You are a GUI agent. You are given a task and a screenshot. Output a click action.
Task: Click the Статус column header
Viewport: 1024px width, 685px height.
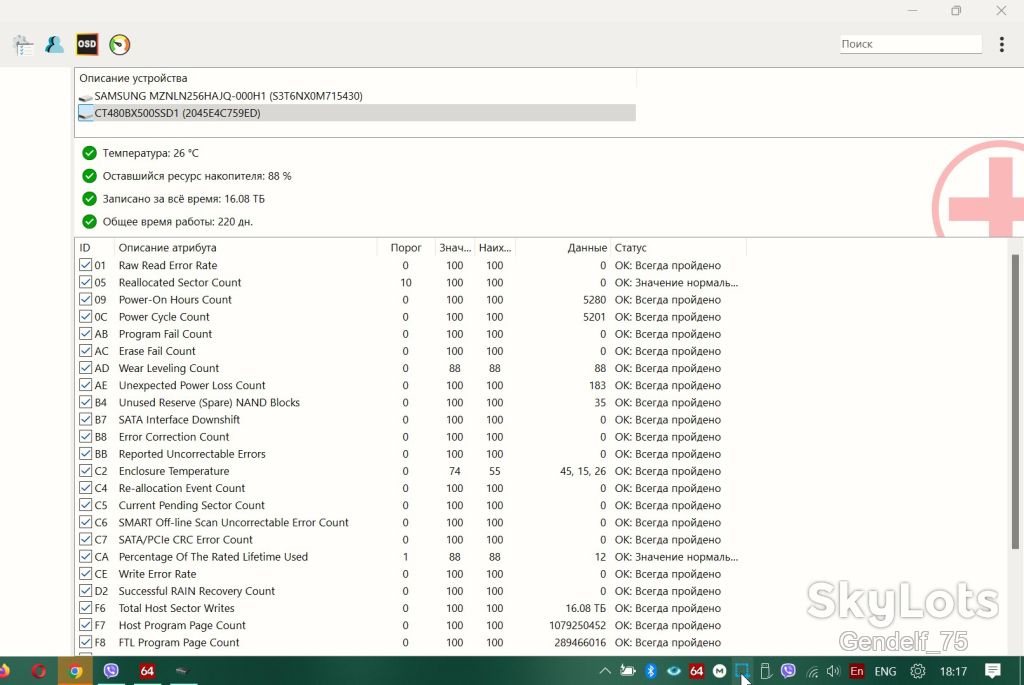click(x=678, y=247)
